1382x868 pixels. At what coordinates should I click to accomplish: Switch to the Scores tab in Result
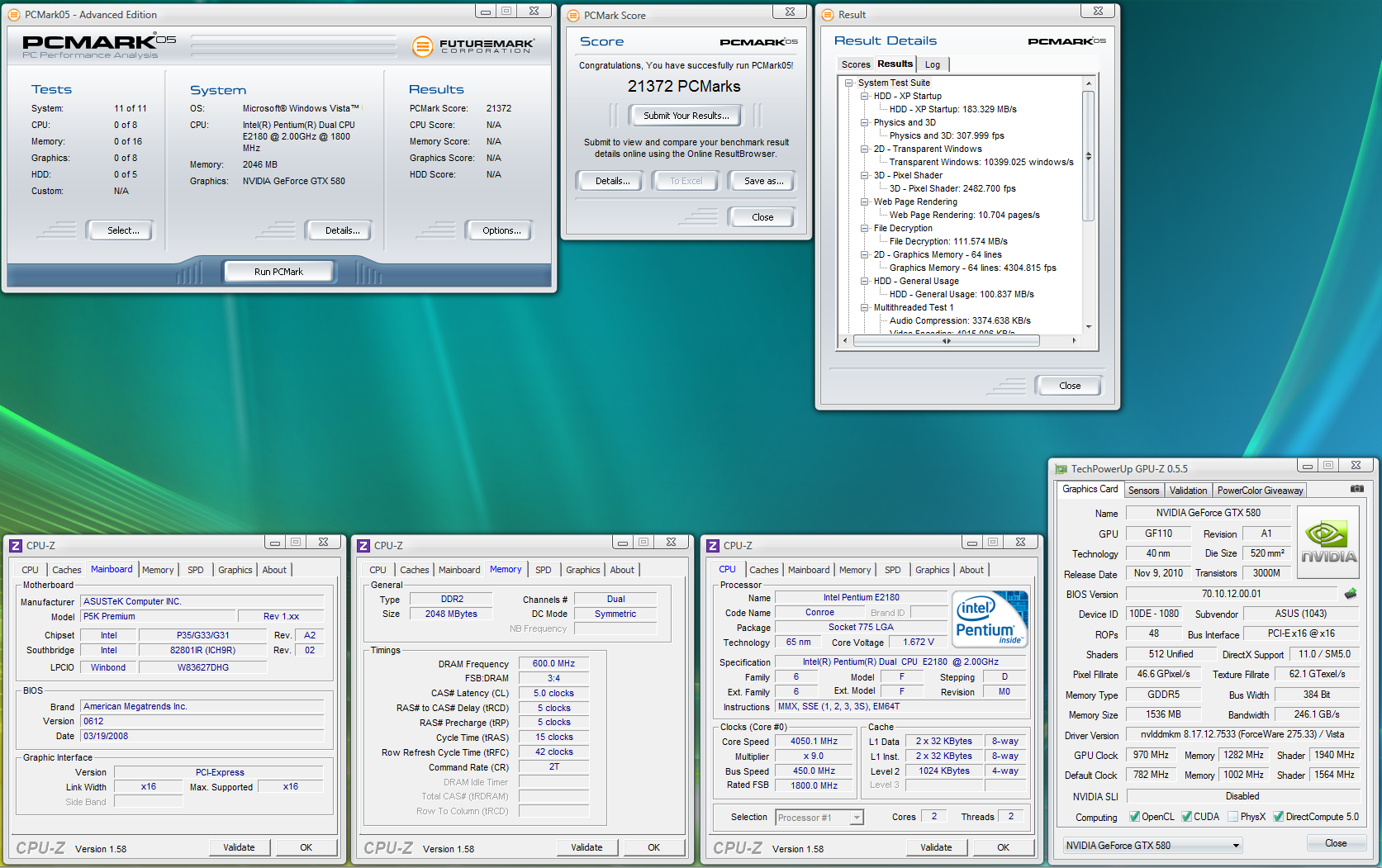pyautogui.click(x=856, y=64)
